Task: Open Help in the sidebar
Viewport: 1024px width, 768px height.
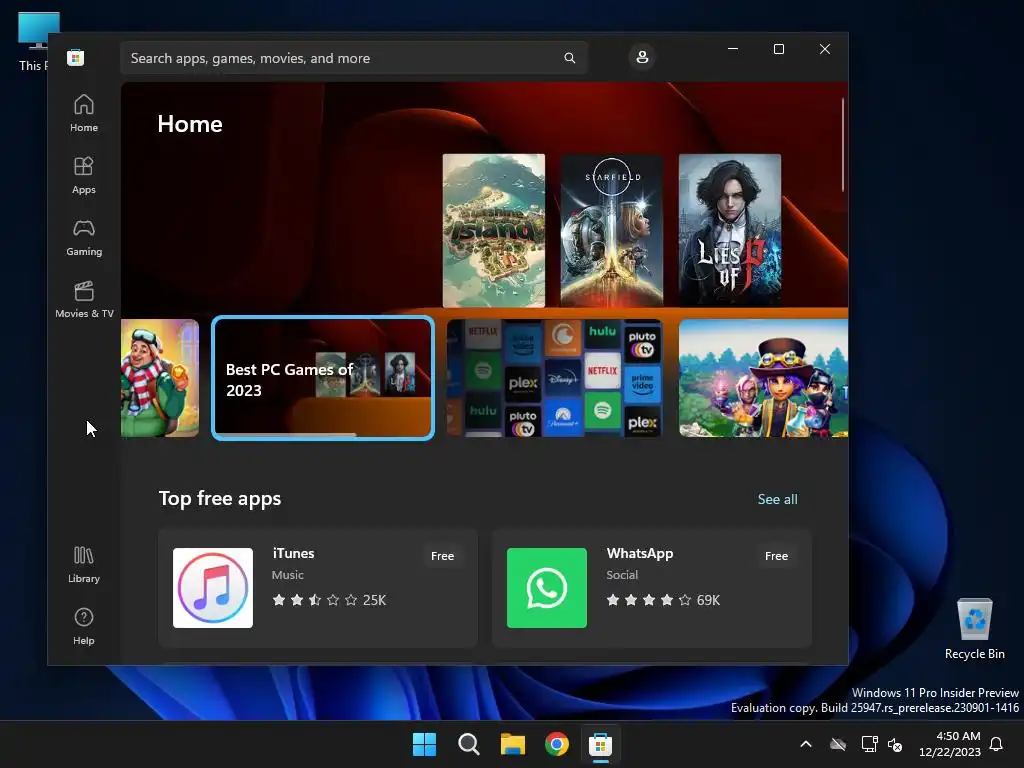Action: 84,626
